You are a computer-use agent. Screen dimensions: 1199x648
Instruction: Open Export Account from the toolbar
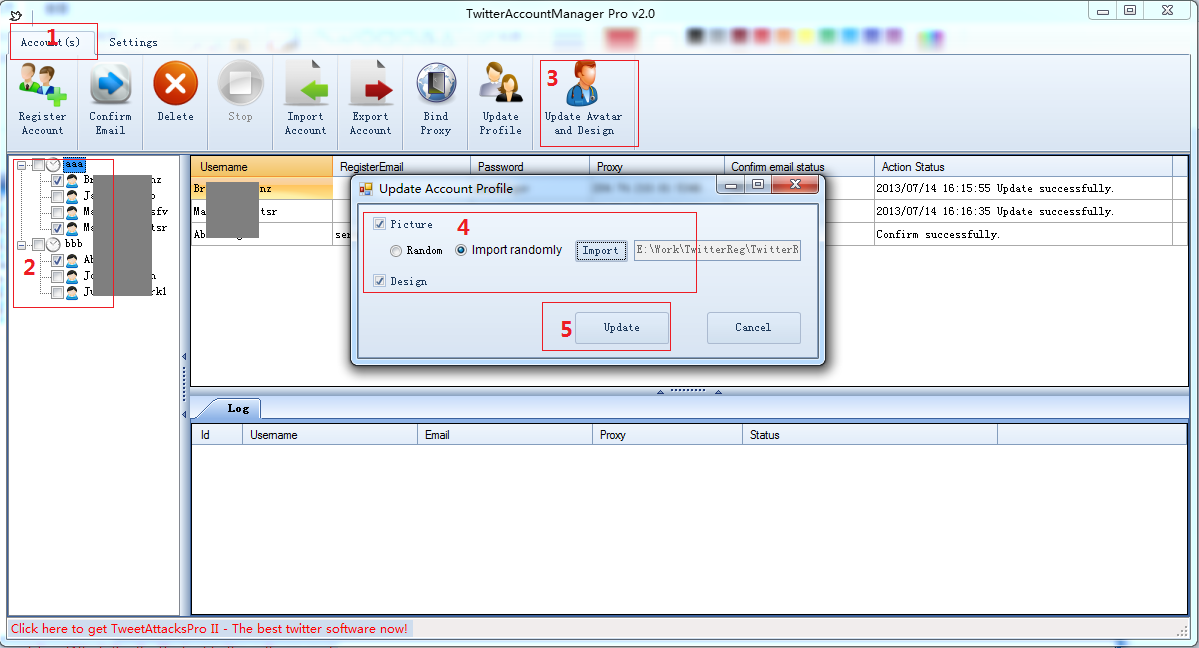pyautogui.click(x=371, y=84)
